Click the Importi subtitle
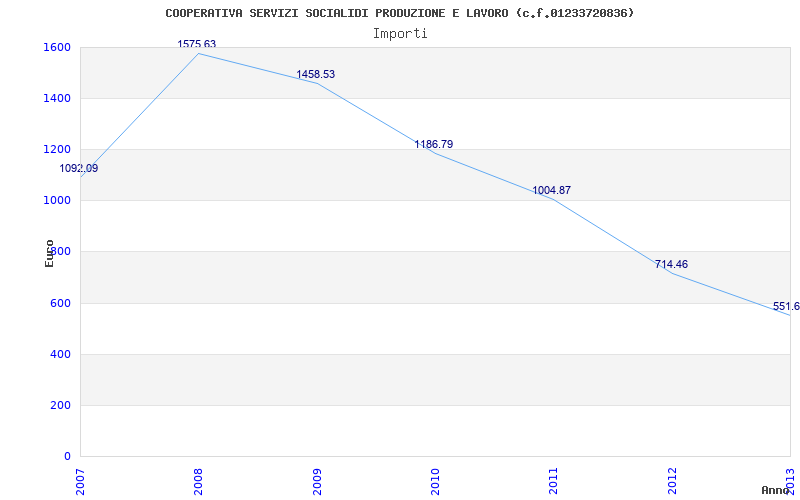The image size is (800, 500). [x=400, y=34]
